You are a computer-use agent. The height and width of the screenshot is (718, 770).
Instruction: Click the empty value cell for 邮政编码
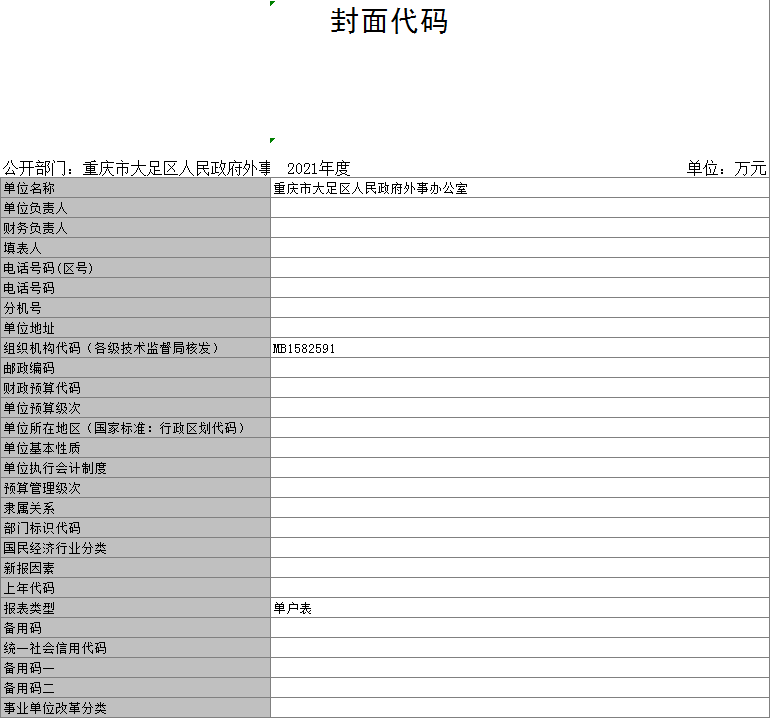click(x=520, y=368)
